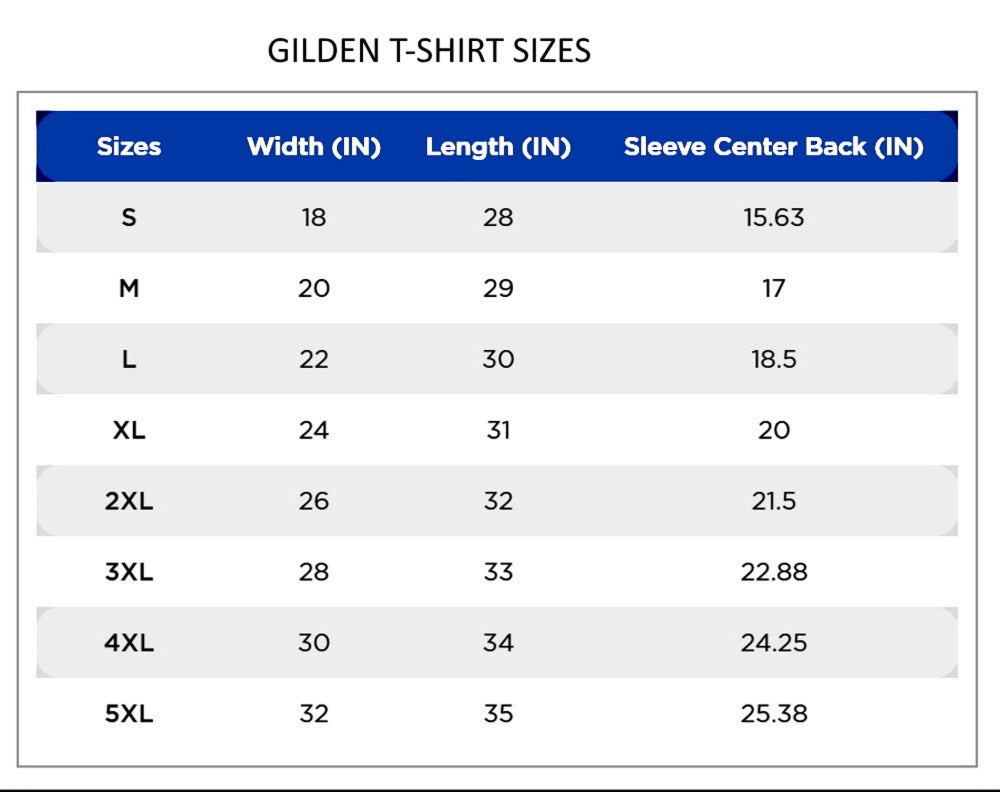The image size is (1000, 792).
Task: Select the Sizes column header
Action: click(x=129, y=147)
